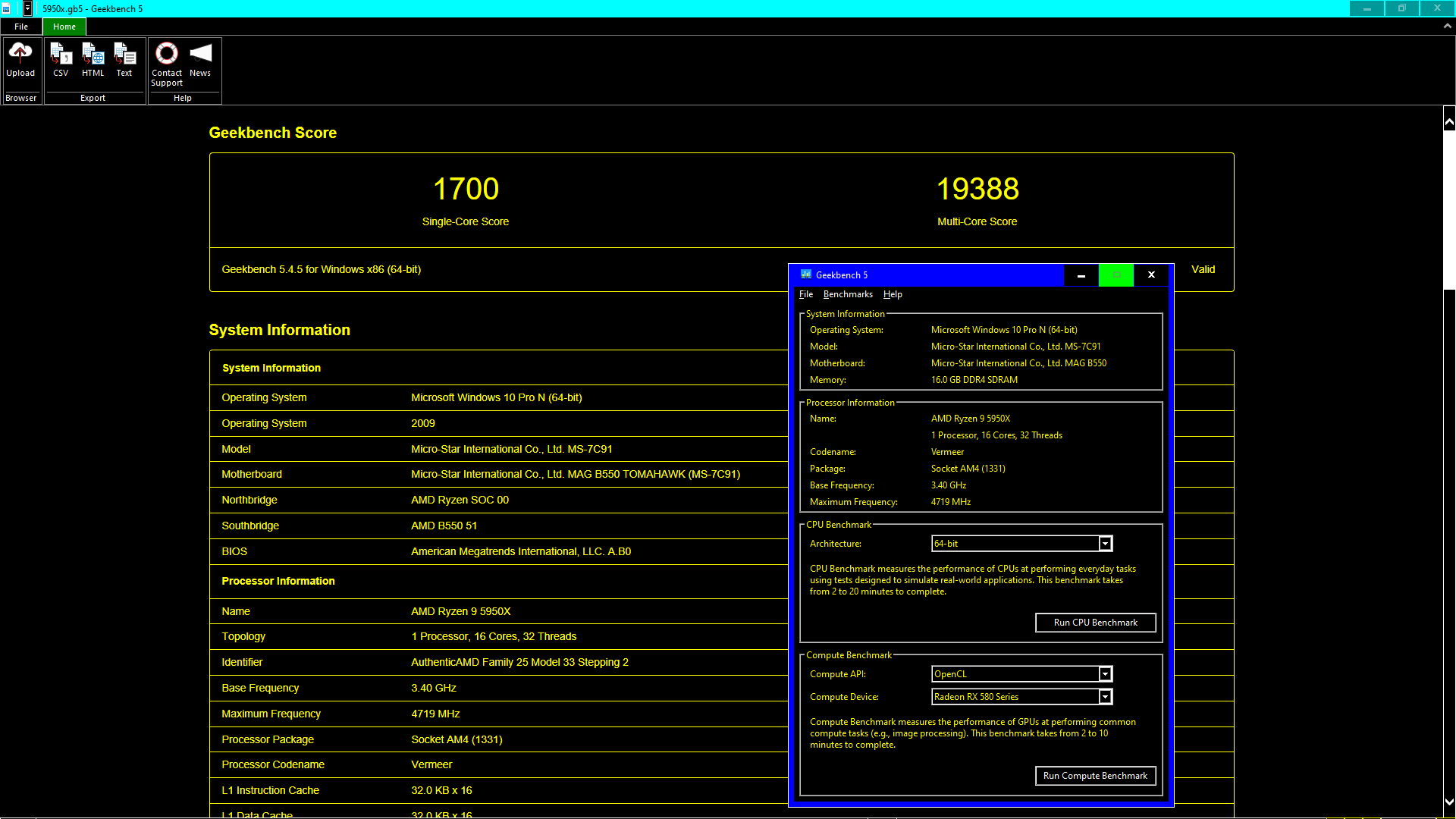
Task: Minimize the Geekbench 5 dialog
Action: pos(1081,275)
